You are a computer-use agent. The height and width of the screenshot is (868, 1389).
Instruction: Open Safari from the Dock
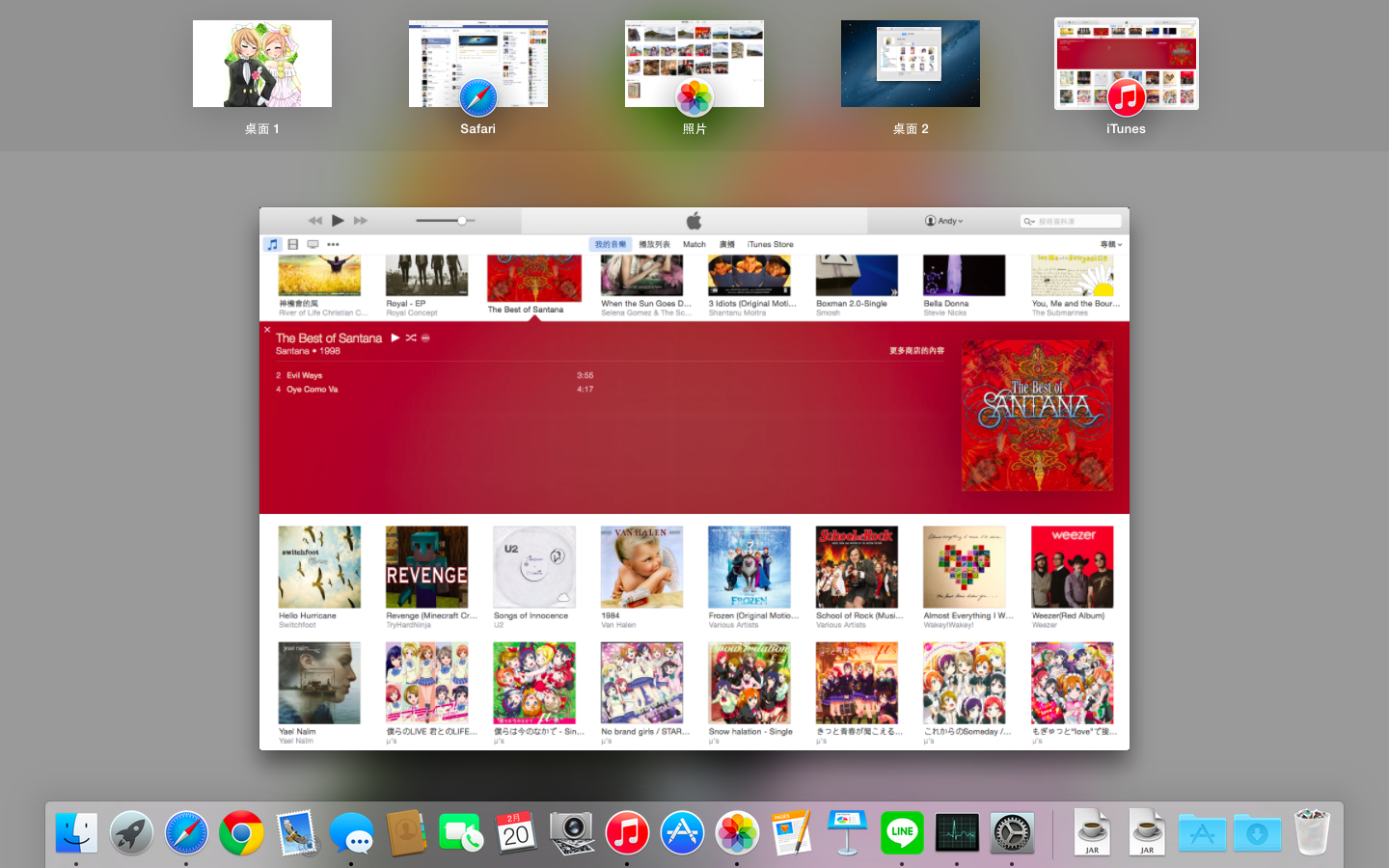186,833
